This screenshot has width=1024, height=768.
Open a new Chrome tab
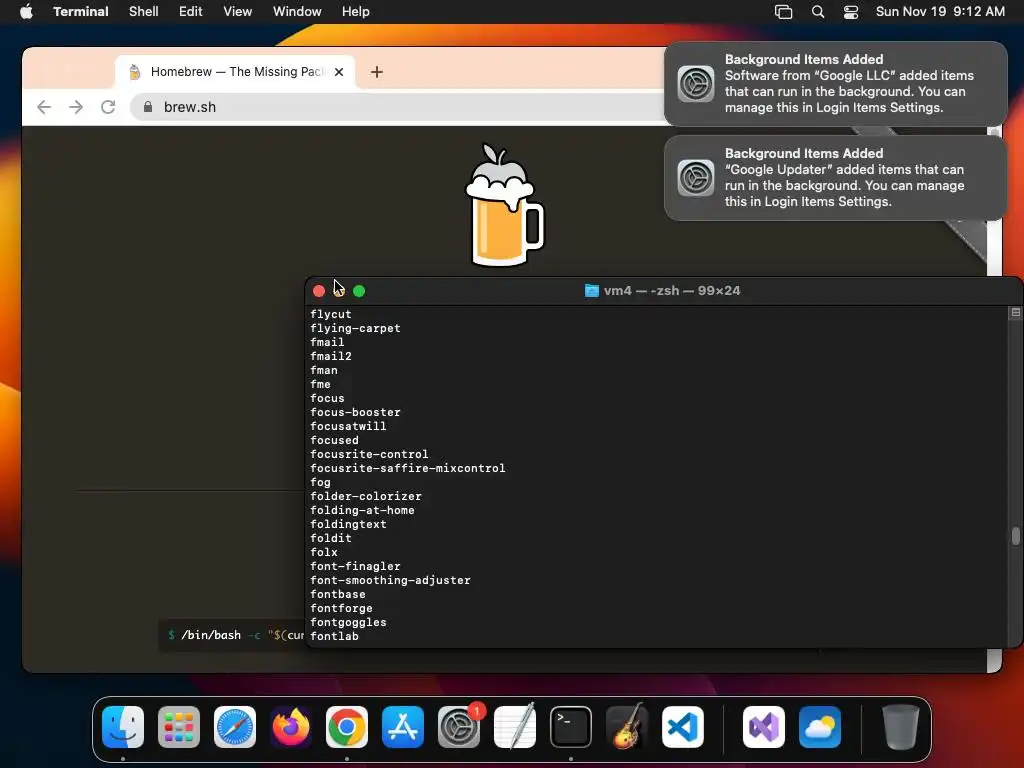377,72
